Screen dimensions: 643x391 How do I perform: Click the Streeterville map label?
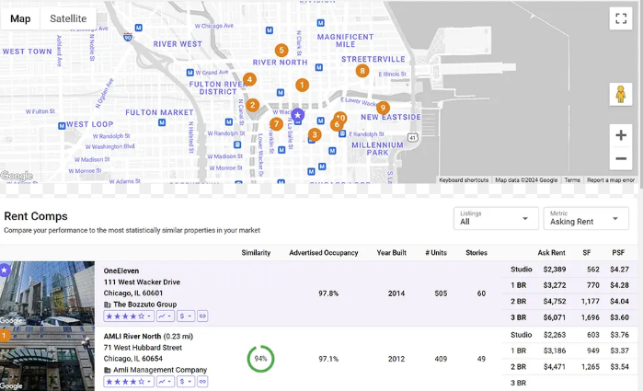[x=373, y=59]
